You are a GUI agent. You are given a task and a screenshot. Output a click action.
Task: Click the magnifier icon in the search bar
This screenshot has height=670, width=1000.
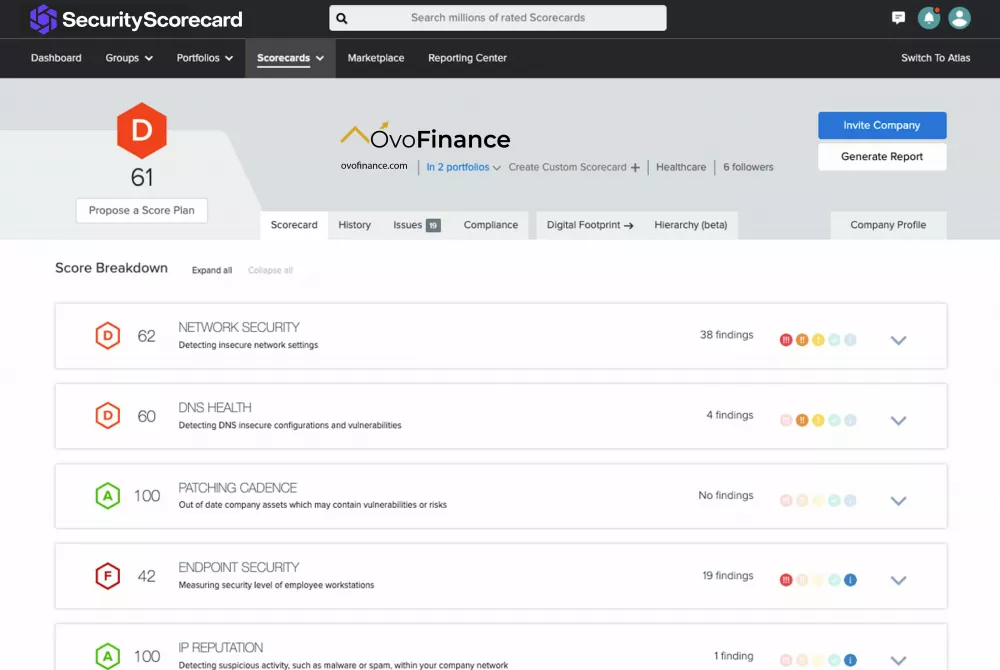(x=342, y=18)
